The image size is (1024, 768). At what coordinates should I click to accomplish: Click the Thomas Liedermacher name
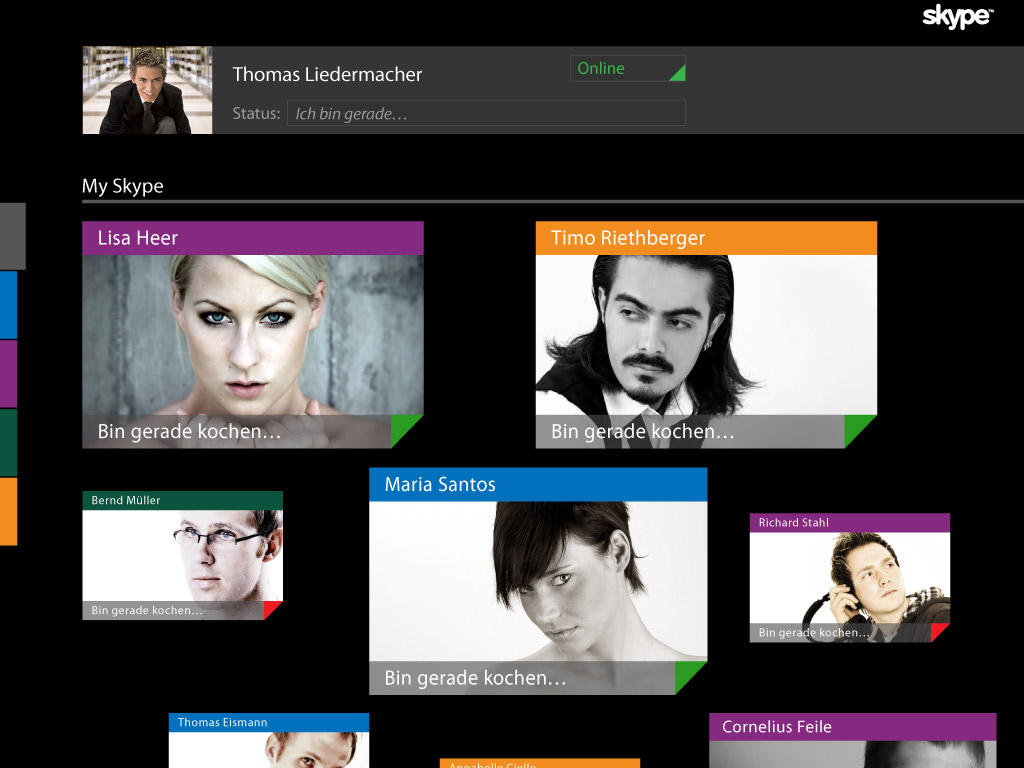click(x=327, y=74)
